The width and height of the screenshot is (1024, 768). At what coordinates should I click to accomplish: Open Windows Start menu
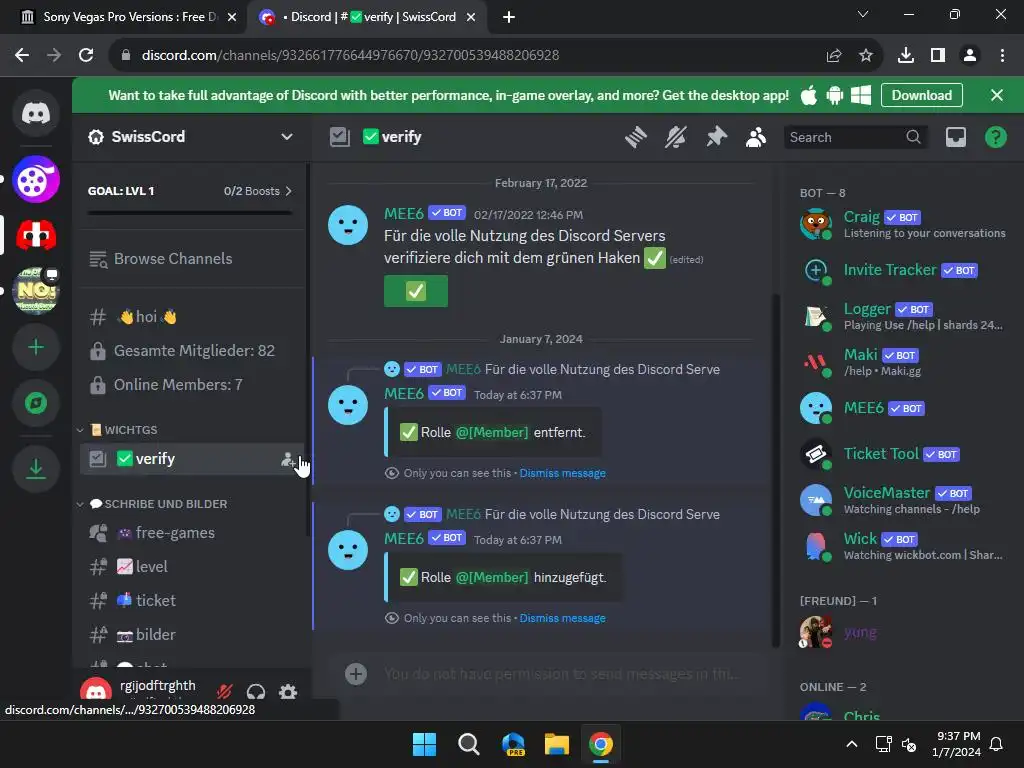tap(424, 744)
